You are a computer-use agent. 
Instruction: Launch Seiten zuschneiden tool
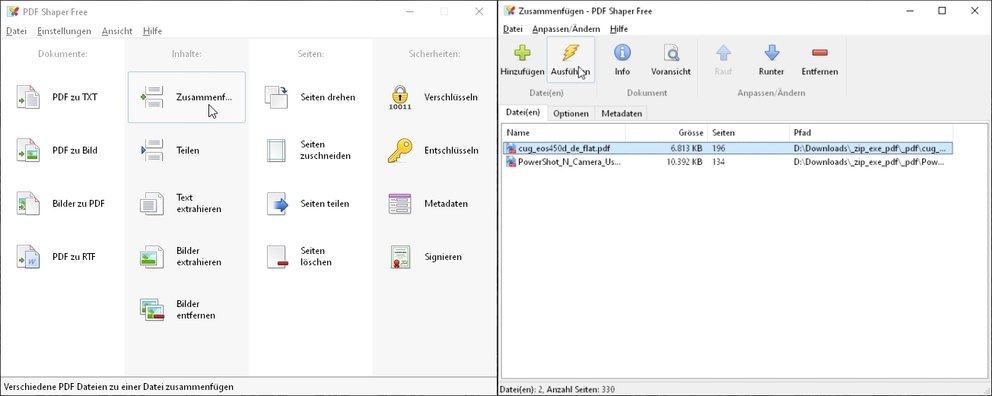pyautogui.click(x=311, y=151)
